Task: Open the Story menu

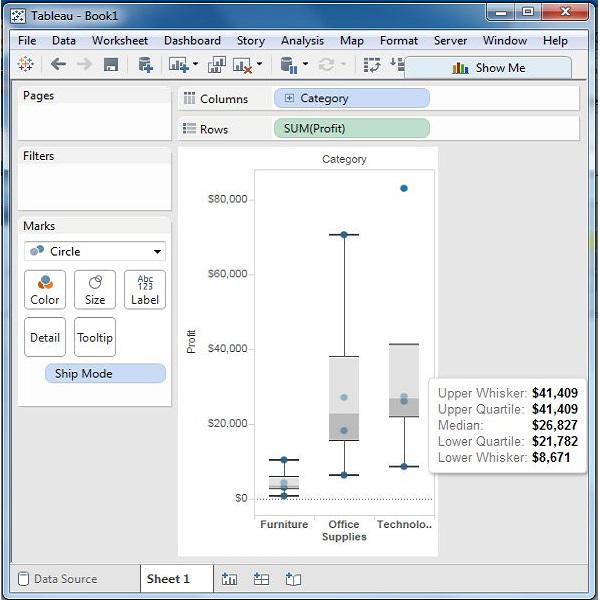Action: pyautogui.click(x=251, y=41)
